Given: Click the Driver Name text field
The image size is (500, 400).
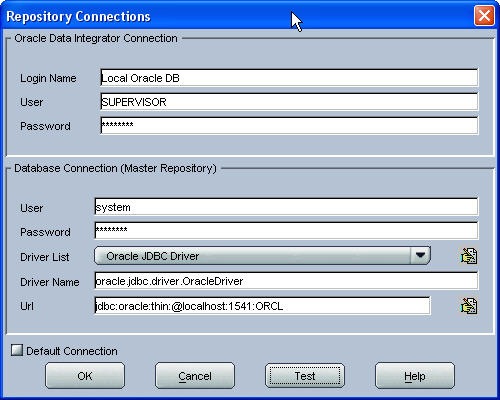Looking at the screenshot, I should pos(286,281).
